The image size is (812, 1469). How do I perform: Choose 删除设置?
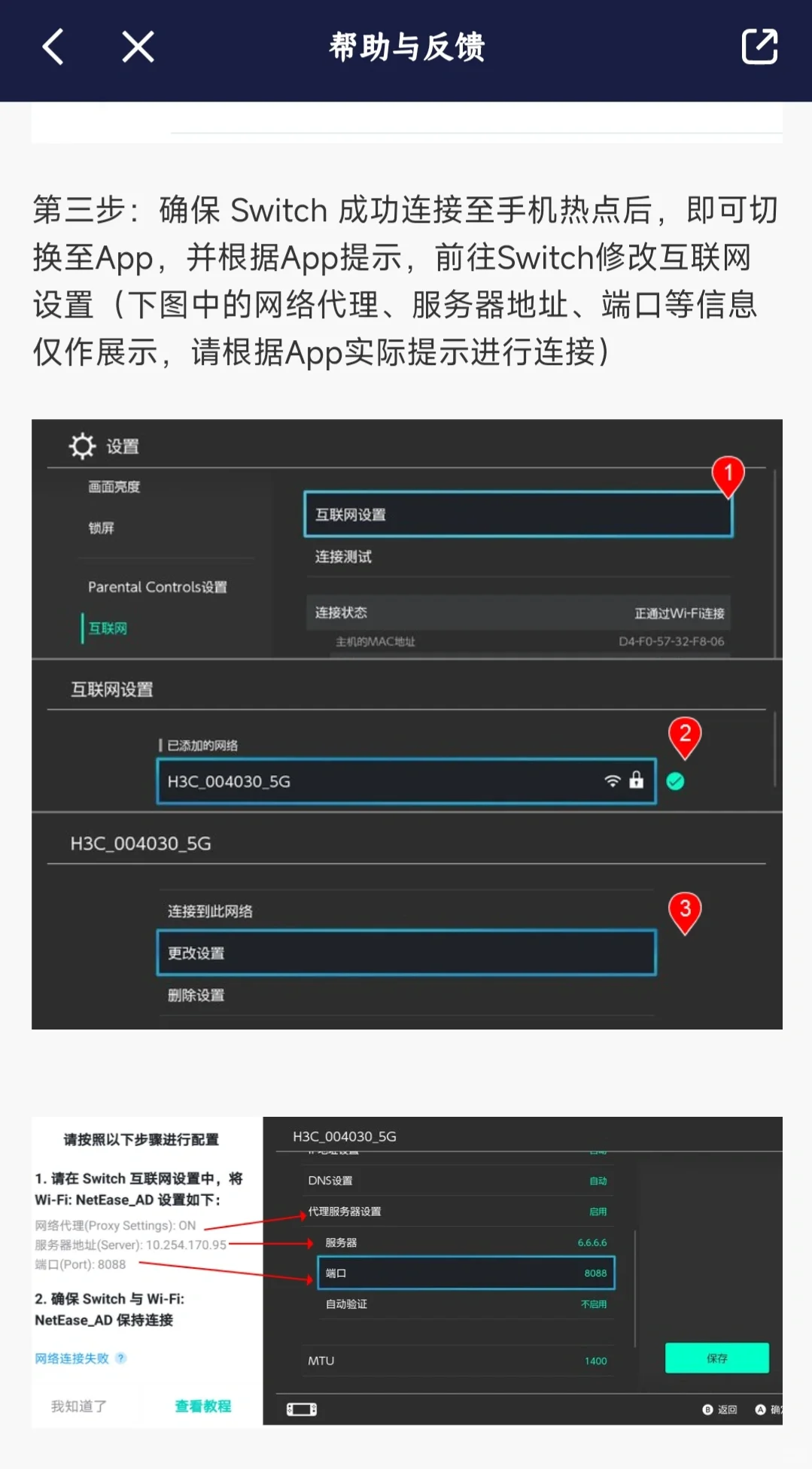point(196,996)
